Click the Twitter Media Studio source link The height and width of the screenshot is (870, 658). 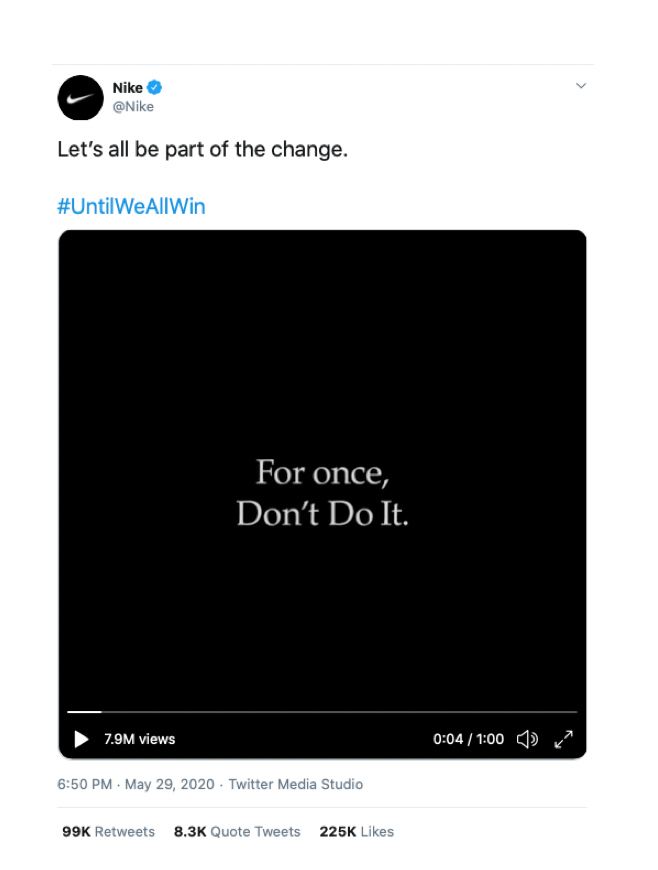click(296, 784)
